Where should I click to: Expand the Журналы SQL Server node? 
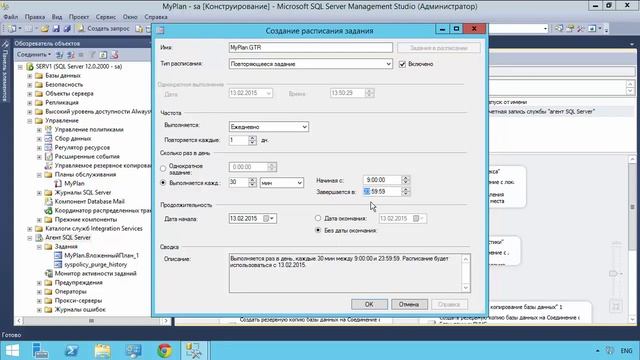[x=39, y=193]
